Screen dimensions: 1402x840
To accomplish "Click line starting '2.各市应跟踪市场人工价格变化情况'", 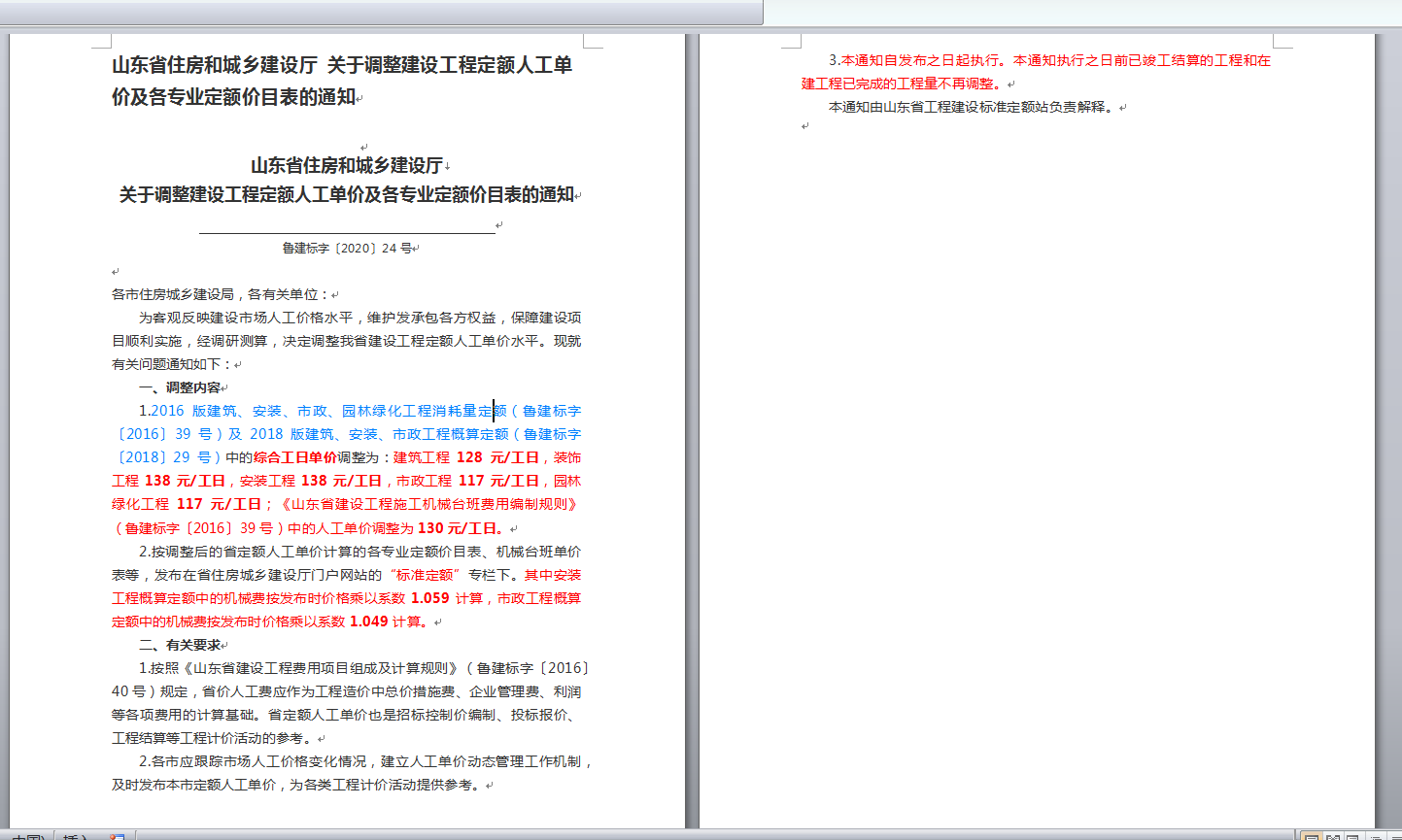I will pos(365,761).
